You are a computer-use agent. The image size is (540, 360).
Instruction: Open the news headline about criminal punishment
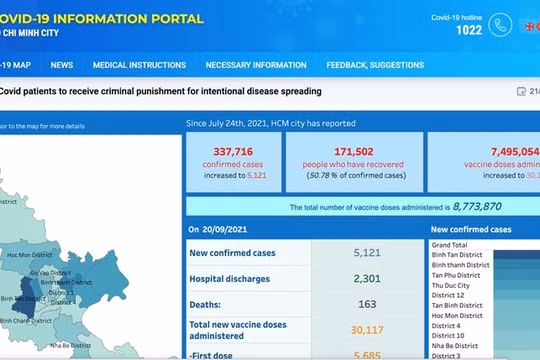(160, 91)
